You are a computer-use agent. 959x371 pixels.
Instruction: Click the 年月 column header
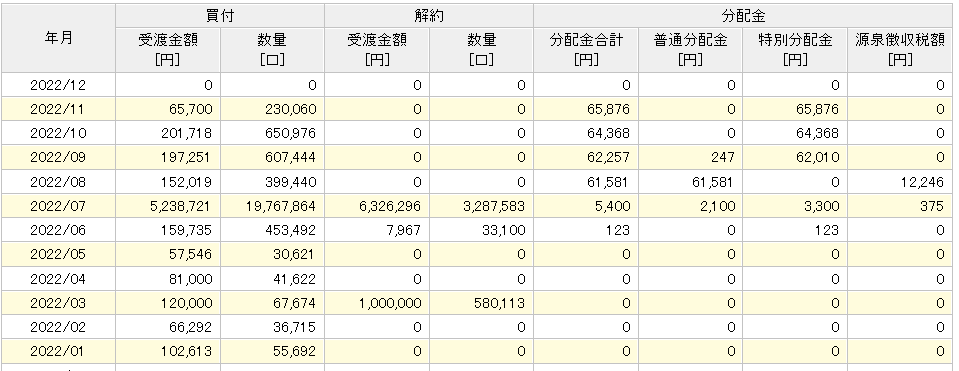pos(58,38)
